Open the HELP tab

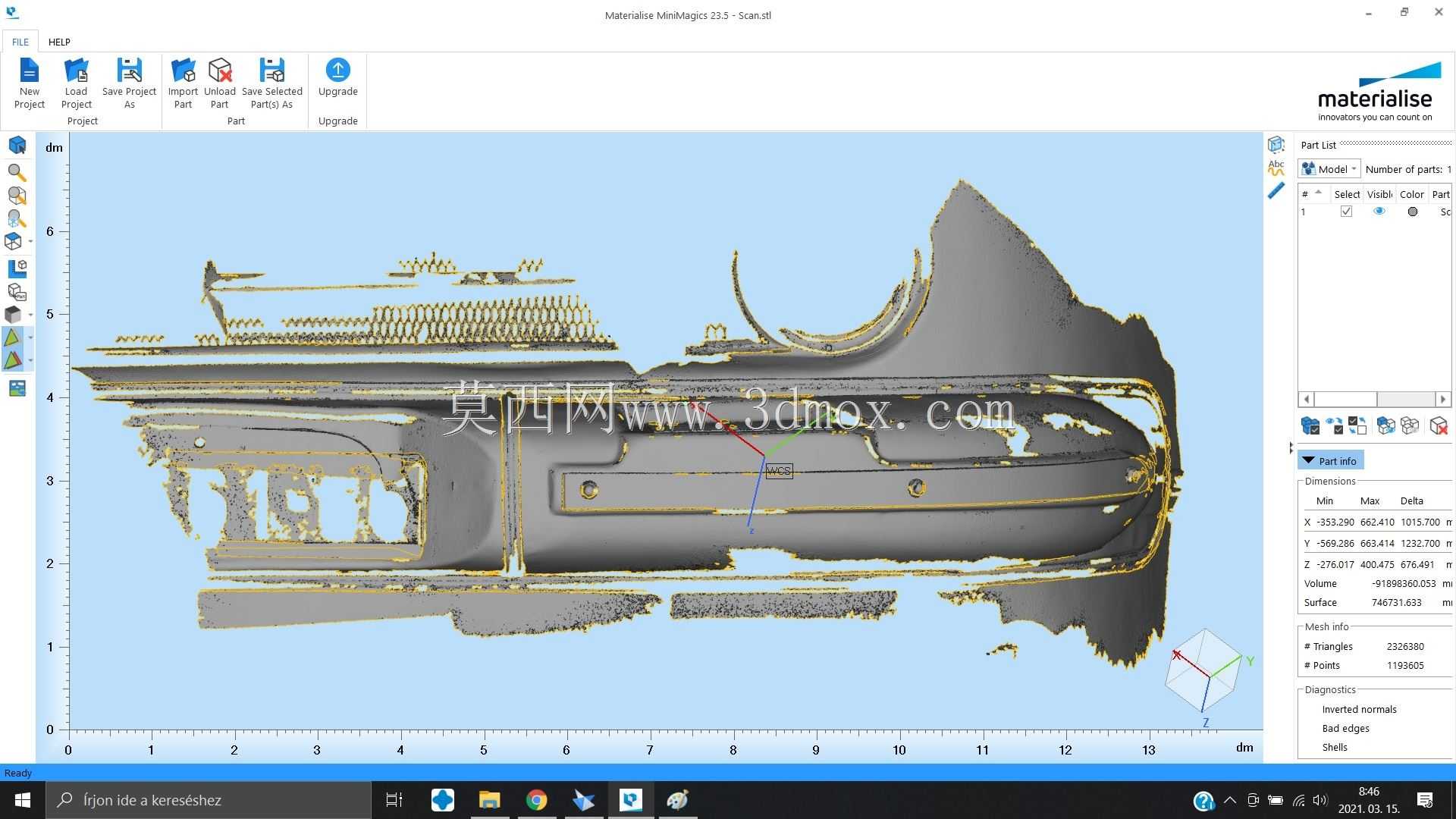tap(59, 42)
